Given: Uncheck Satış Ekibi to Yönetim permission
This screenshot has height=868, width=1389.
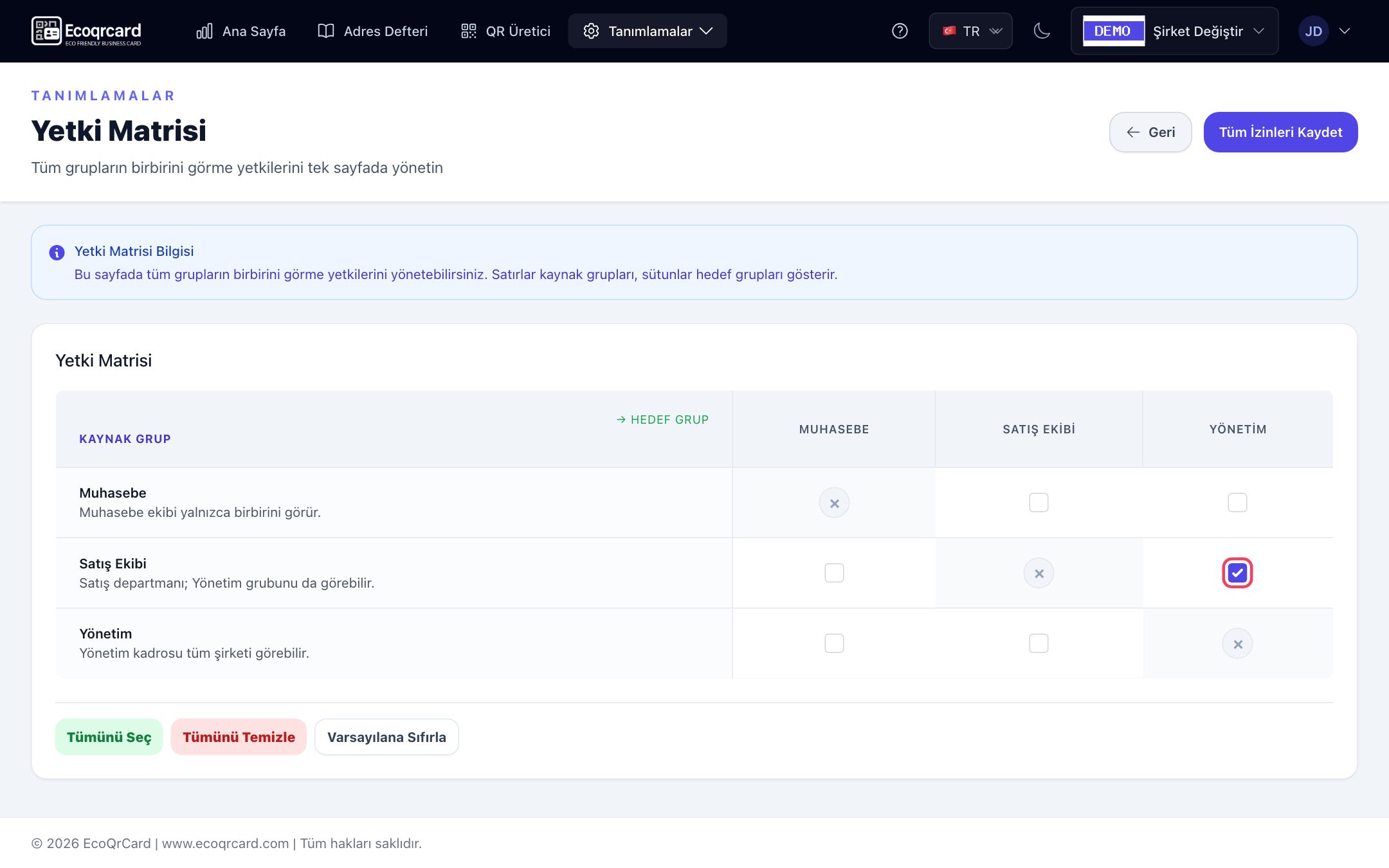Looking at the screenshot, I should (x=1237, y=573).
